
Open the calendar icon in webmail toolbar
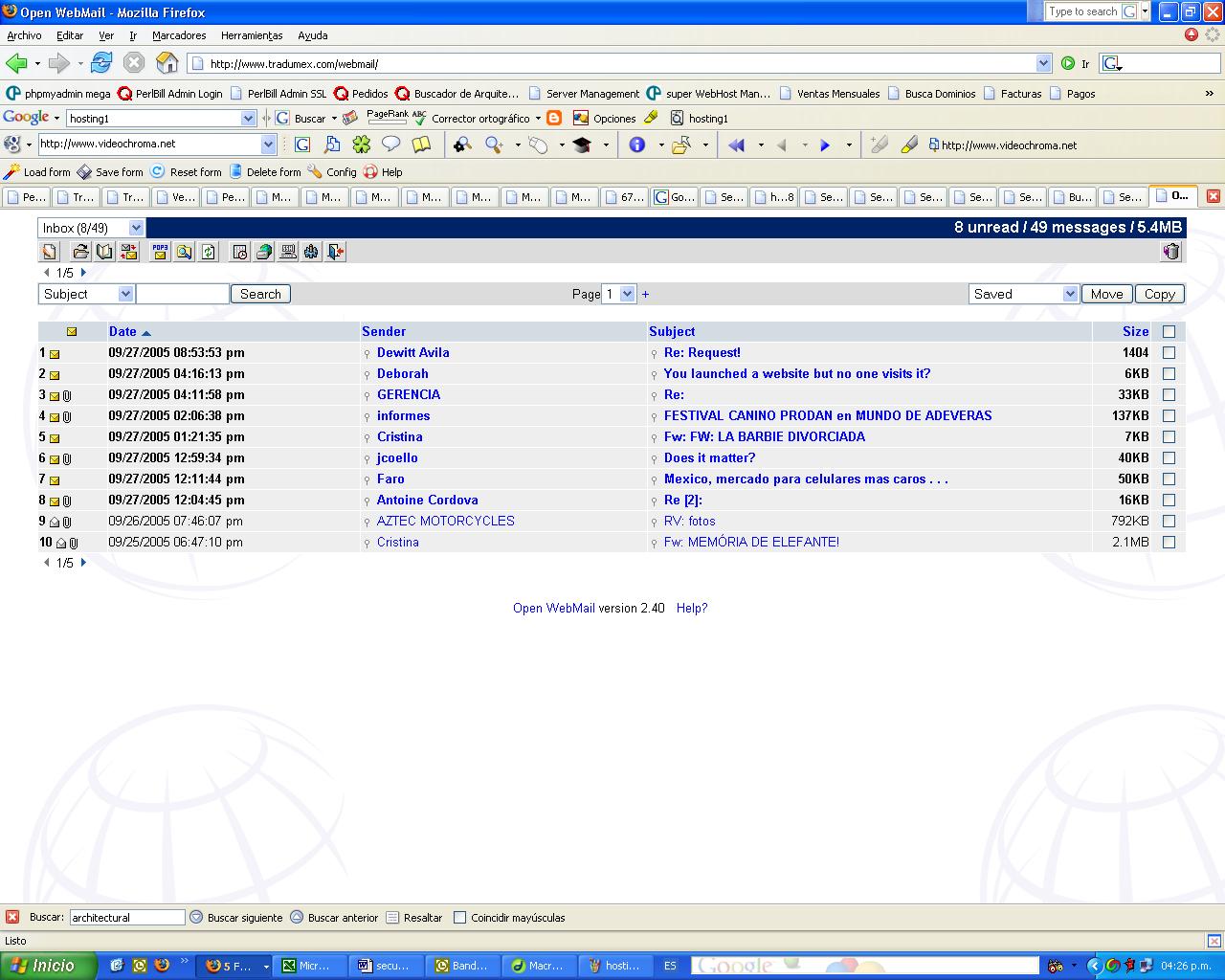coord(240,252)
